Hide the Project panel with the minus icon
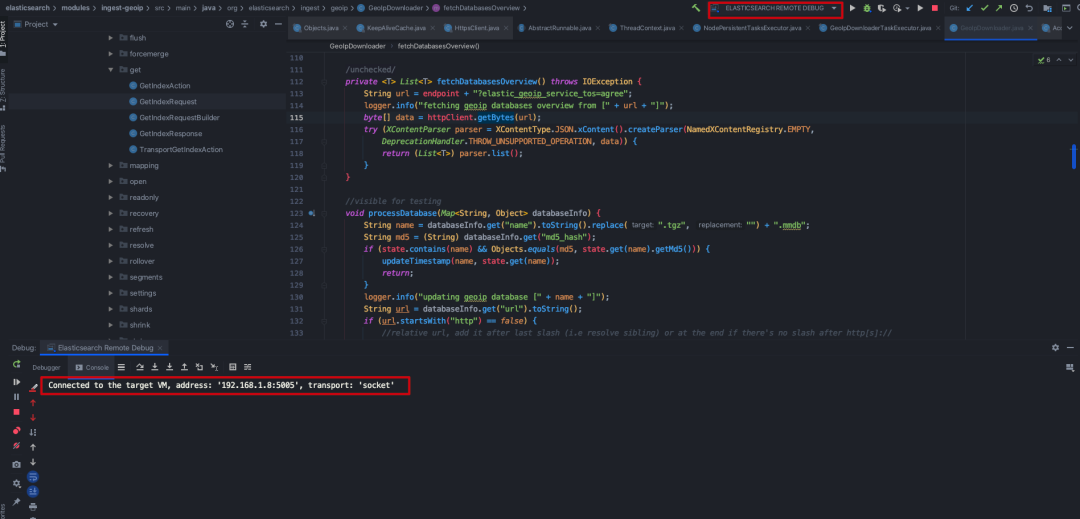The width and height of the screenshot is (1080, 519). (278, 24)
